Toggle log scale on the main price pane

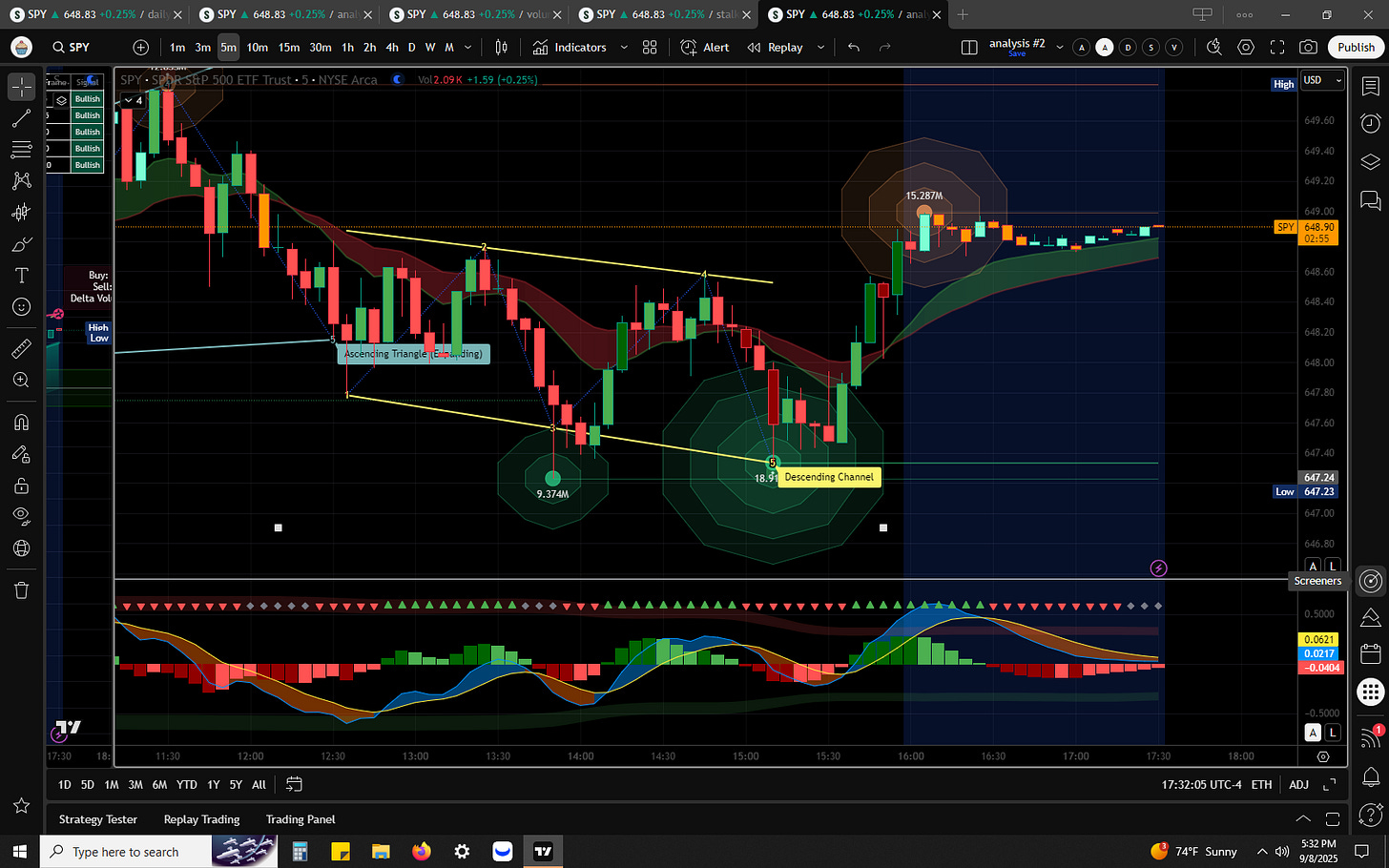(x=1332, y=567)
